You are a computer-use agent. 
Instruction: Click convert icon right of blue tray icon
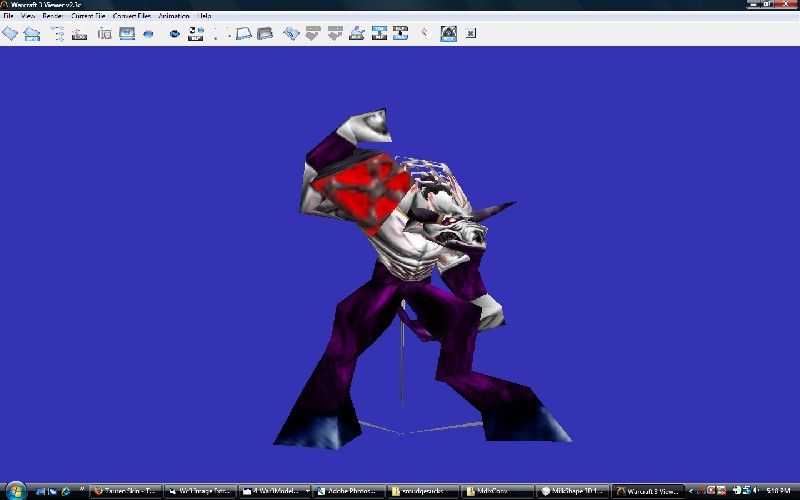tap(379, 34)
